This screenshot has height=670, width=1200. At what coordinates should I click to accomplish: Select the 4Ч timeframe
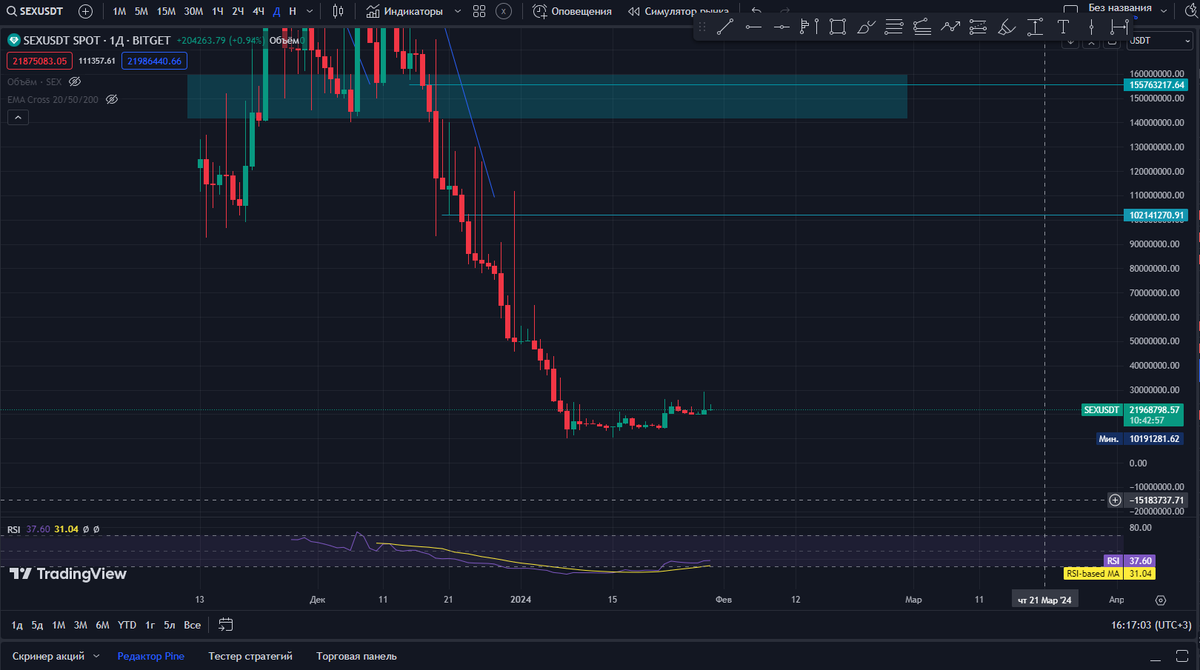pos(258,11)
